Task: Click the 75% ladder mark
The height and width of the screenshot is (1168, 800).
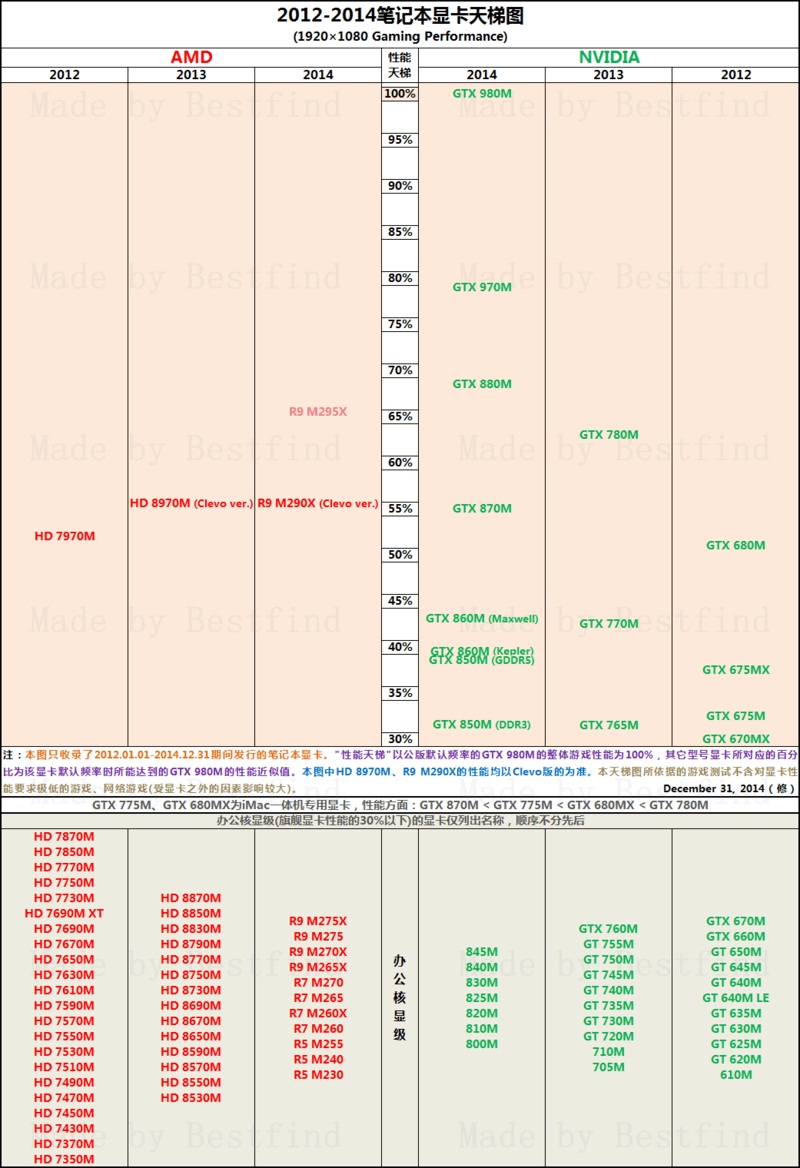Action: 400,324
